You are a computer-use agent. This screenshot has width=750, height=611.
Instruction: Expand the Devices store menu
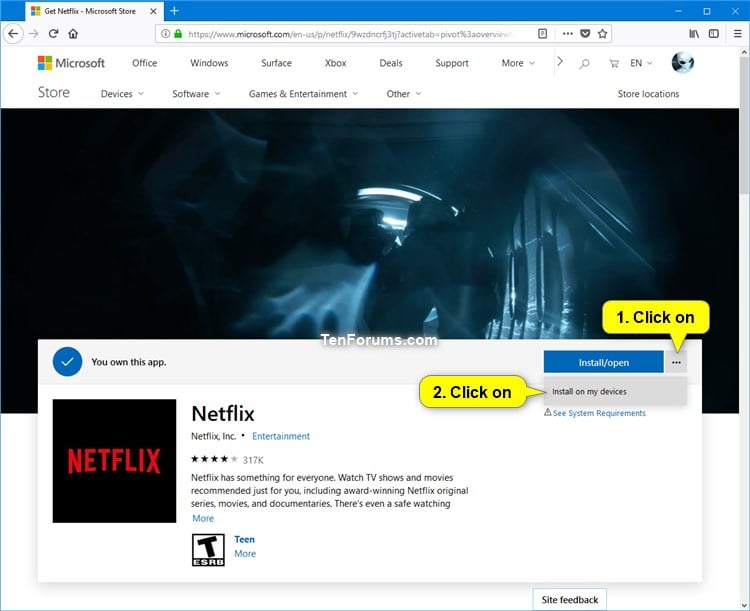tap(122, 94)
